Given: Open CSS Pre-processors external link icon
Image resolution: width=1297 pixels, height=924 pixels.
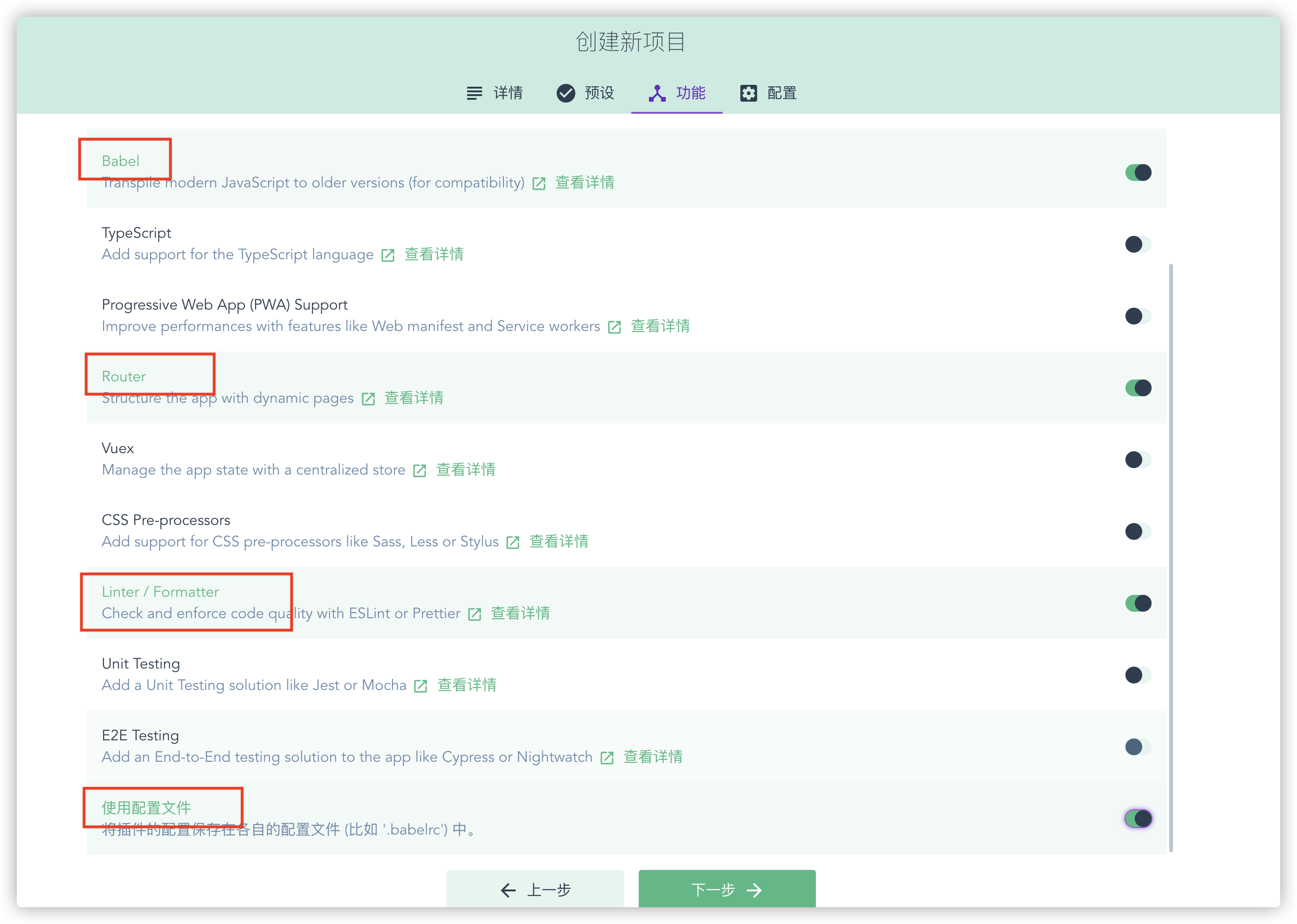Looking at the screenshot, I should point(513,542).
